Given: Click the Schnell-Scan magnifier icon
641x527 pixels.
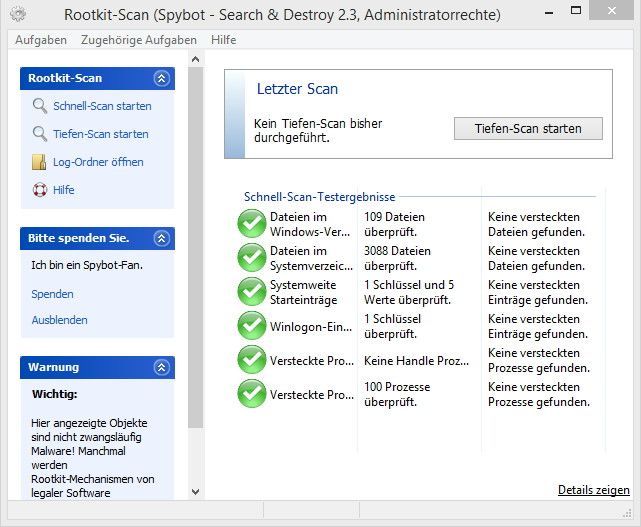Looking at the screenshot, I should 40,106.
